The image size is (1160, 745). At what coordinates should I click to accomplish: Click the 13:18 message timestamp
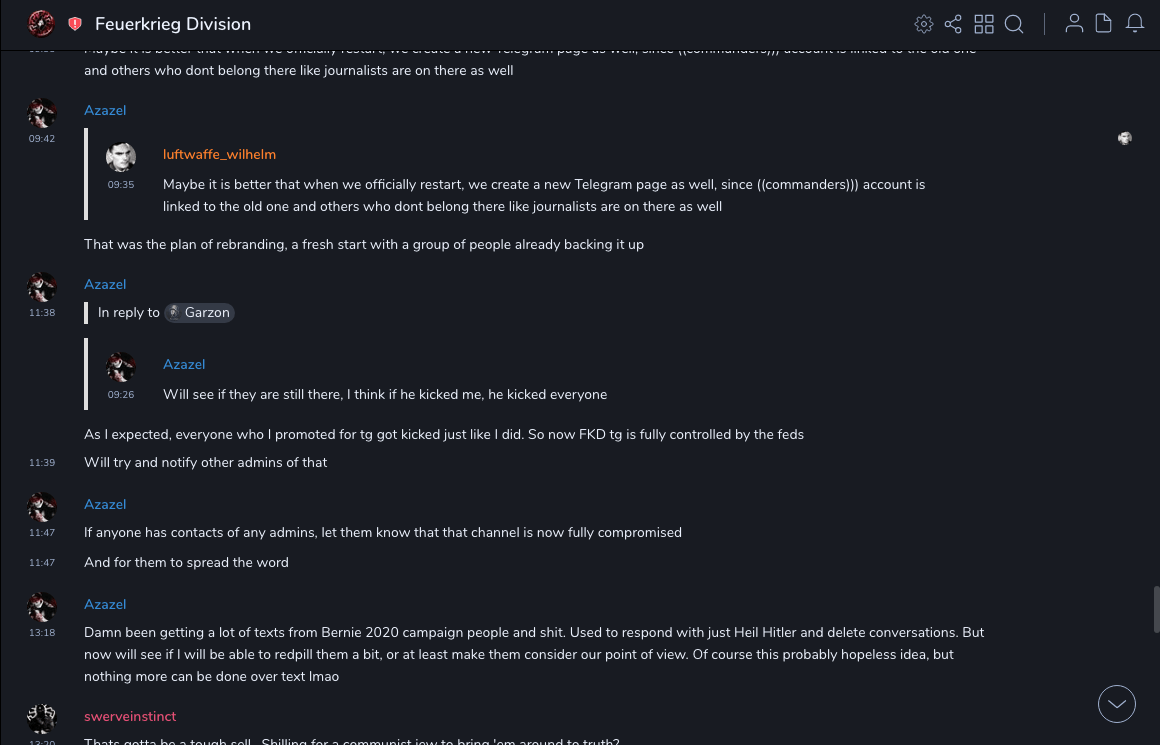tap(42, 633)
